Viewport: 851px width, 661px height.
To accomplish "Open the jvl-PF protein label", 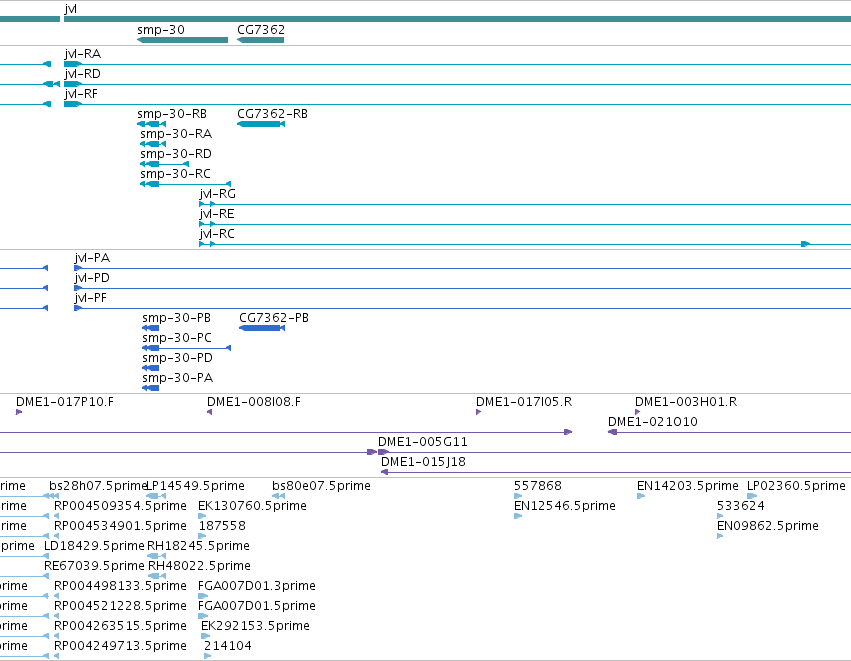I will [91, 298].
